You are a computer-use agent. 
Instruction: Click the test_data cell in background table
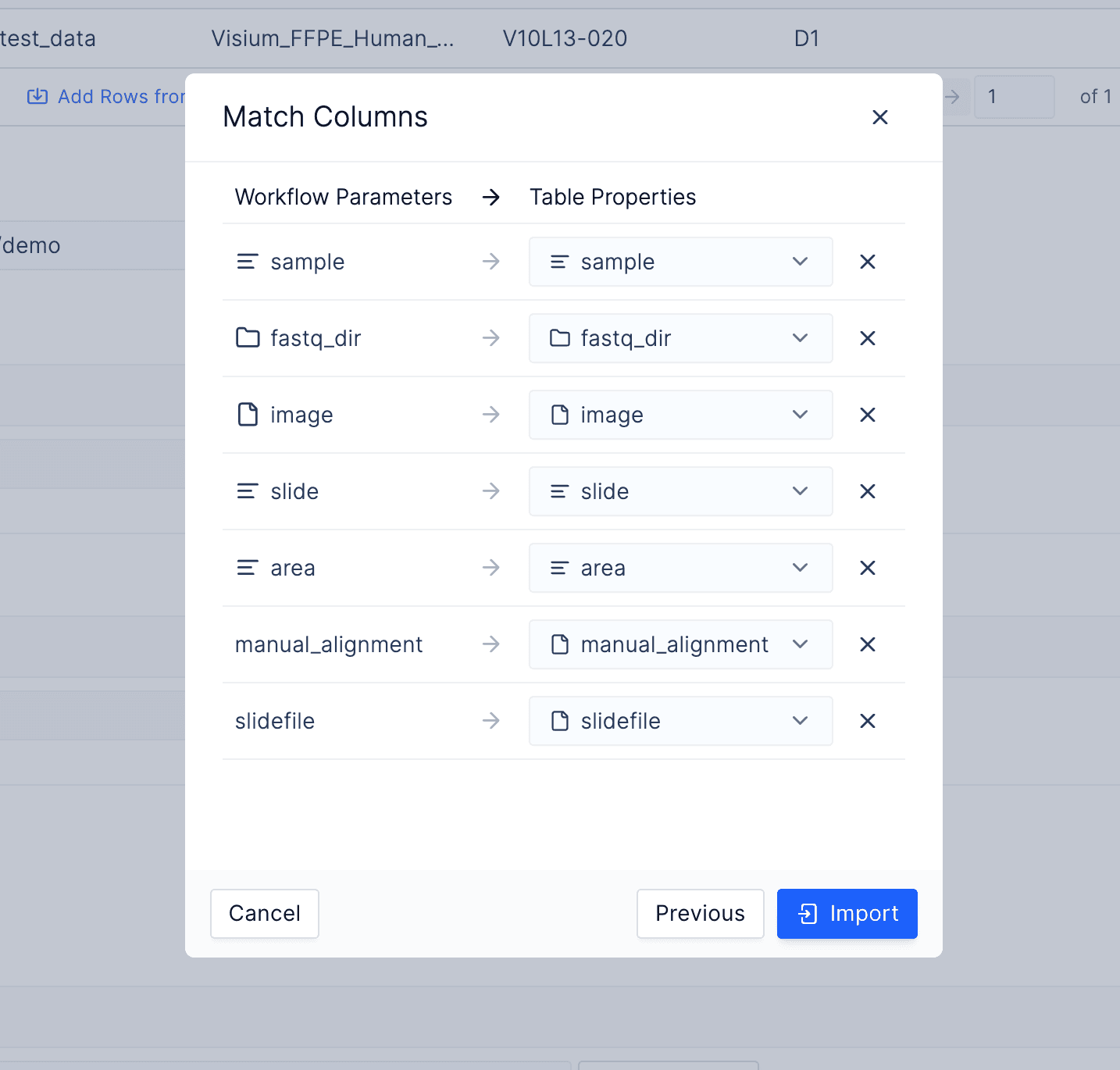point(48,38)
